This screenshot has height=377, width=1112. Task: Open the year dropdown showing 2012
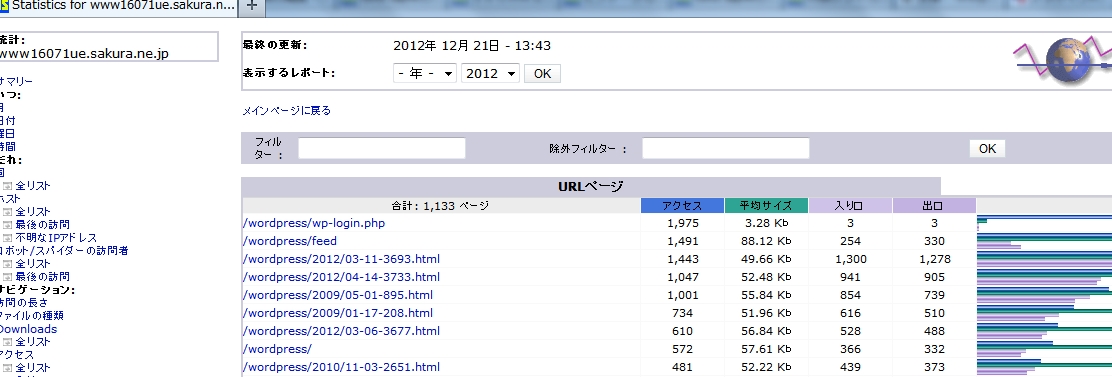click(x=490, y=74)
